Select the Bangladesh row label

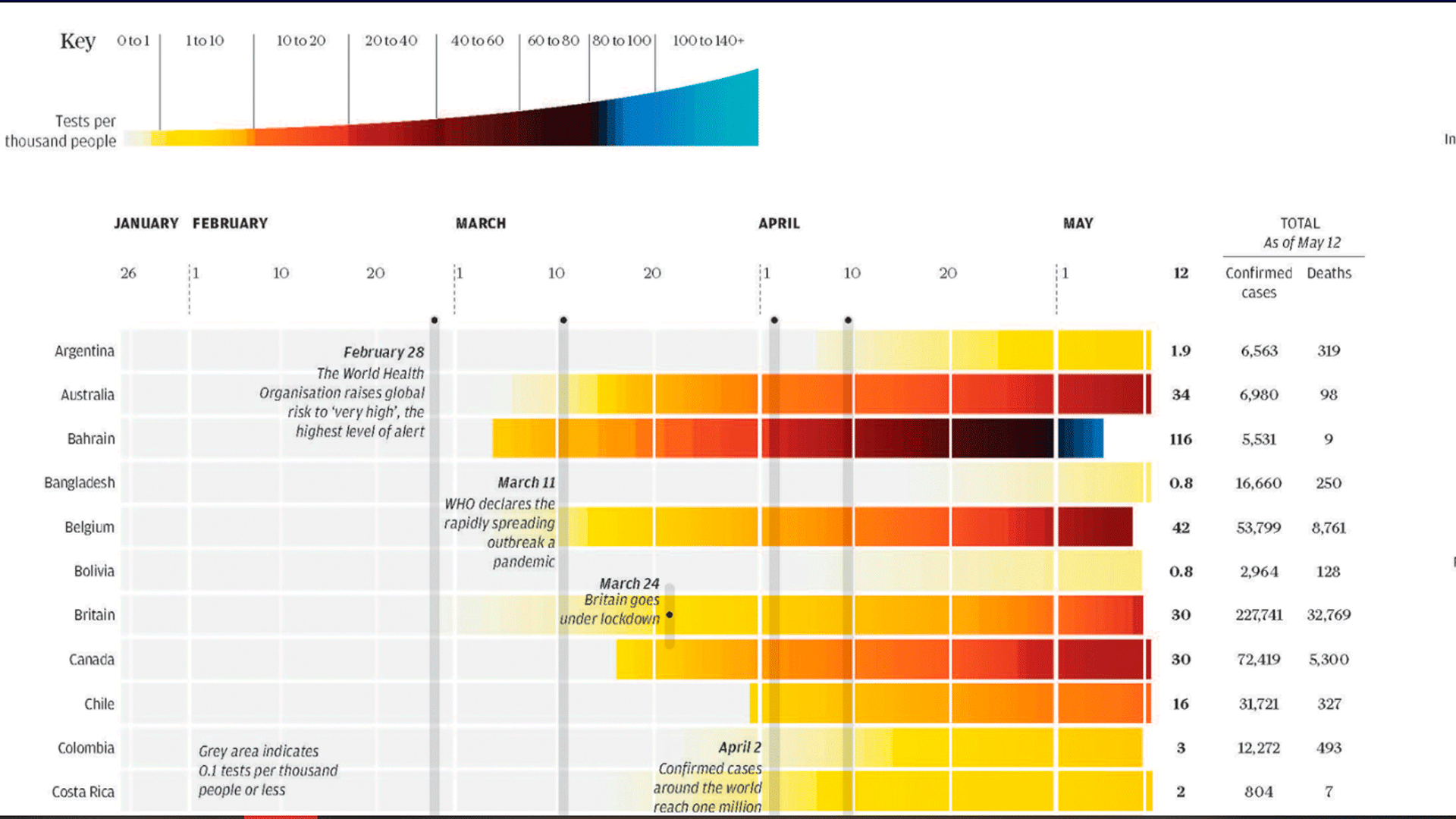point(80,483)
